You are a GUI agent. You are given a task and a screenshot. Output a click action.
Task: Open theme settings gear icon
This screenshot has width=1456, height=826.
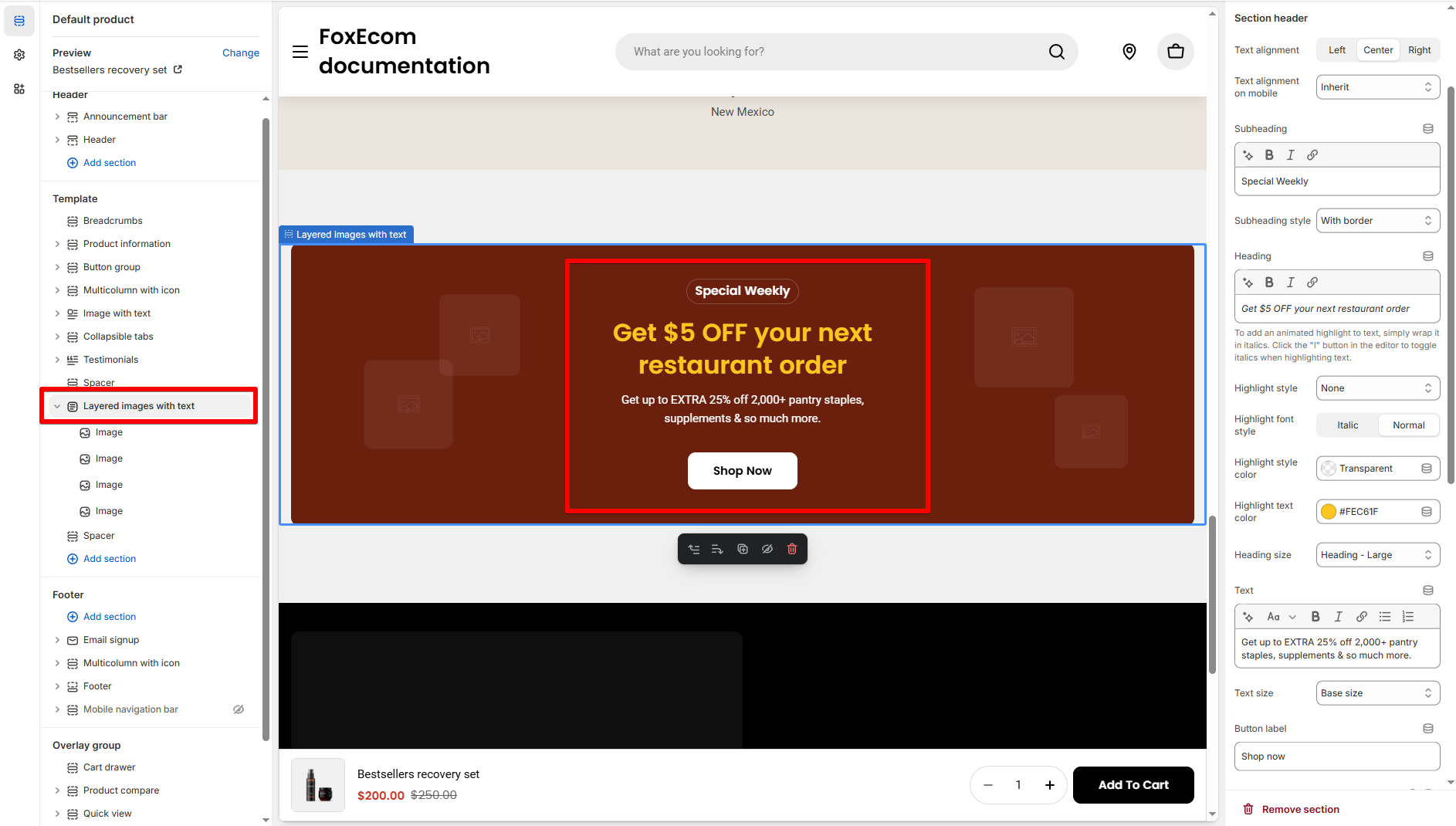tap(19, 55)
